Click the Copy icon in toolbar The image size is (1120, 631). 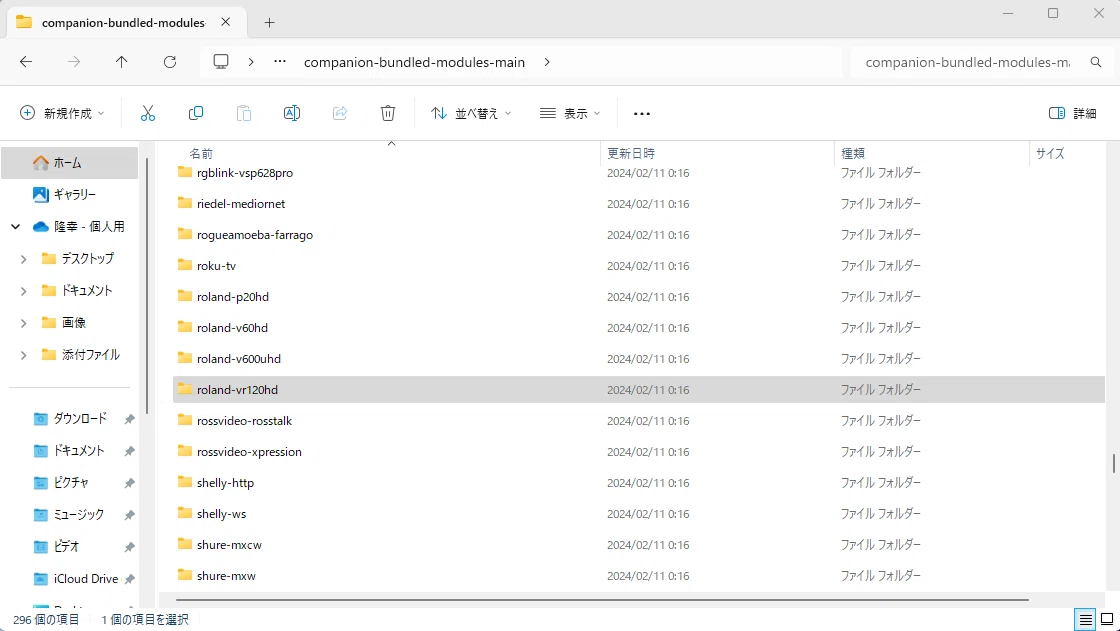[196, 113]
